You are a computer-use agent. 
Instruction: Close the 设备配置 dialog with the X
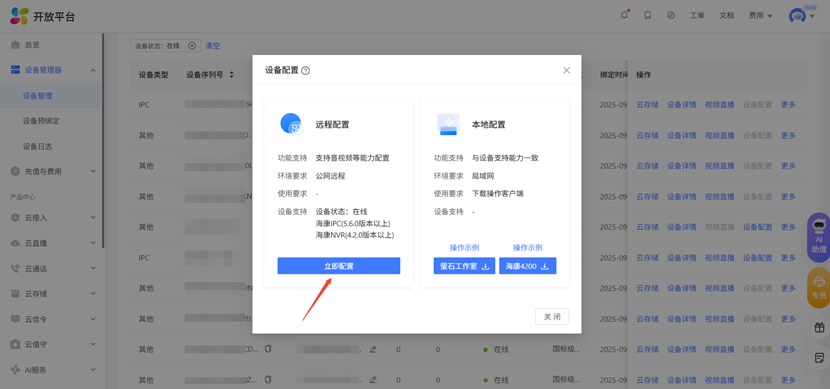point(566,70)
